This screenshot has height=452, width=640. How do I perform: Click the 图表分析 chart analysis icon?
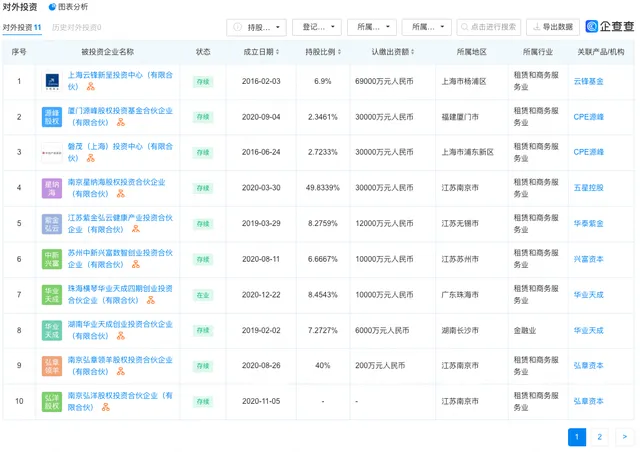coord(52,6)
